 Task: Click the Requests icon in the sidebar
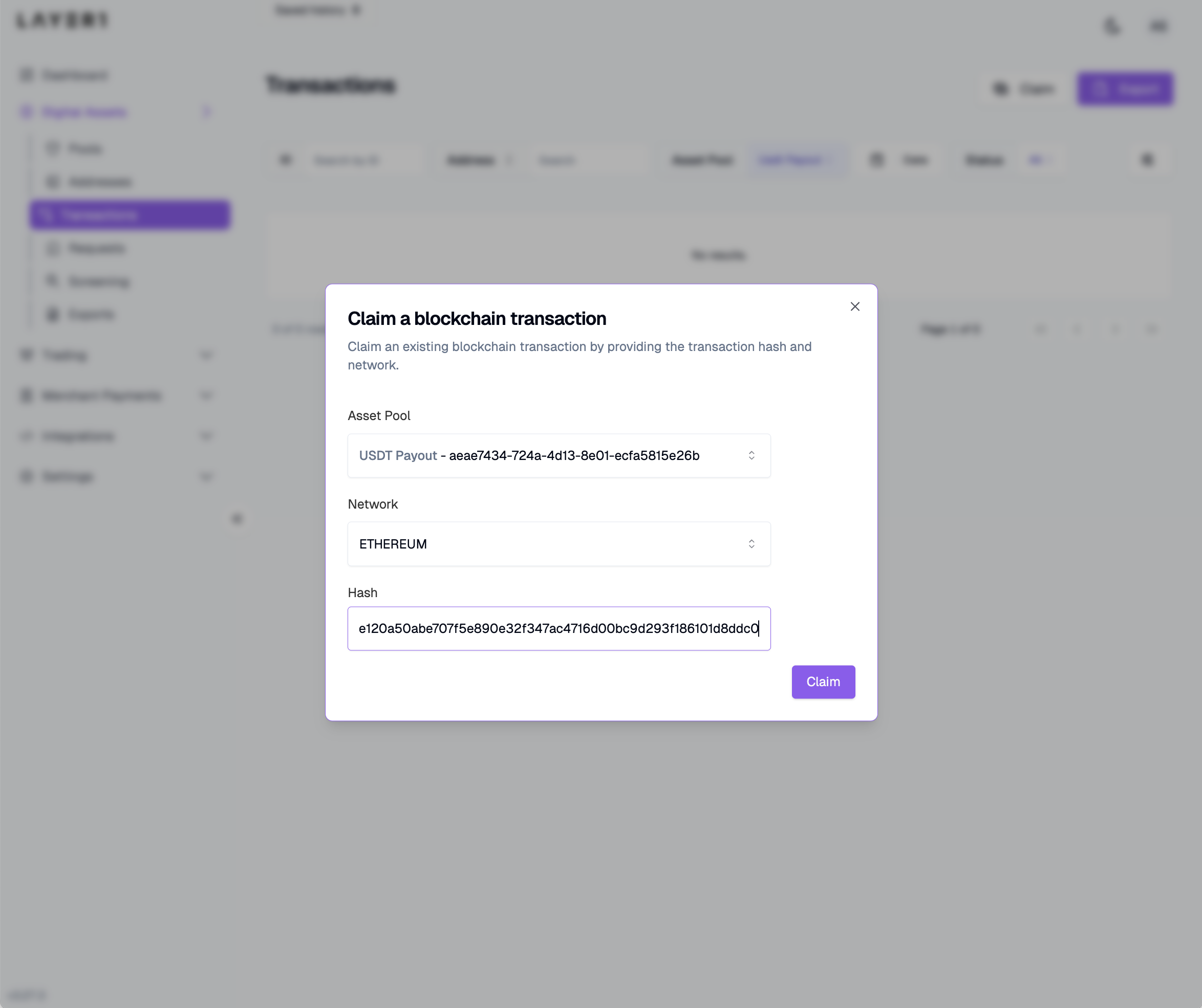click(x=53, y=248)
